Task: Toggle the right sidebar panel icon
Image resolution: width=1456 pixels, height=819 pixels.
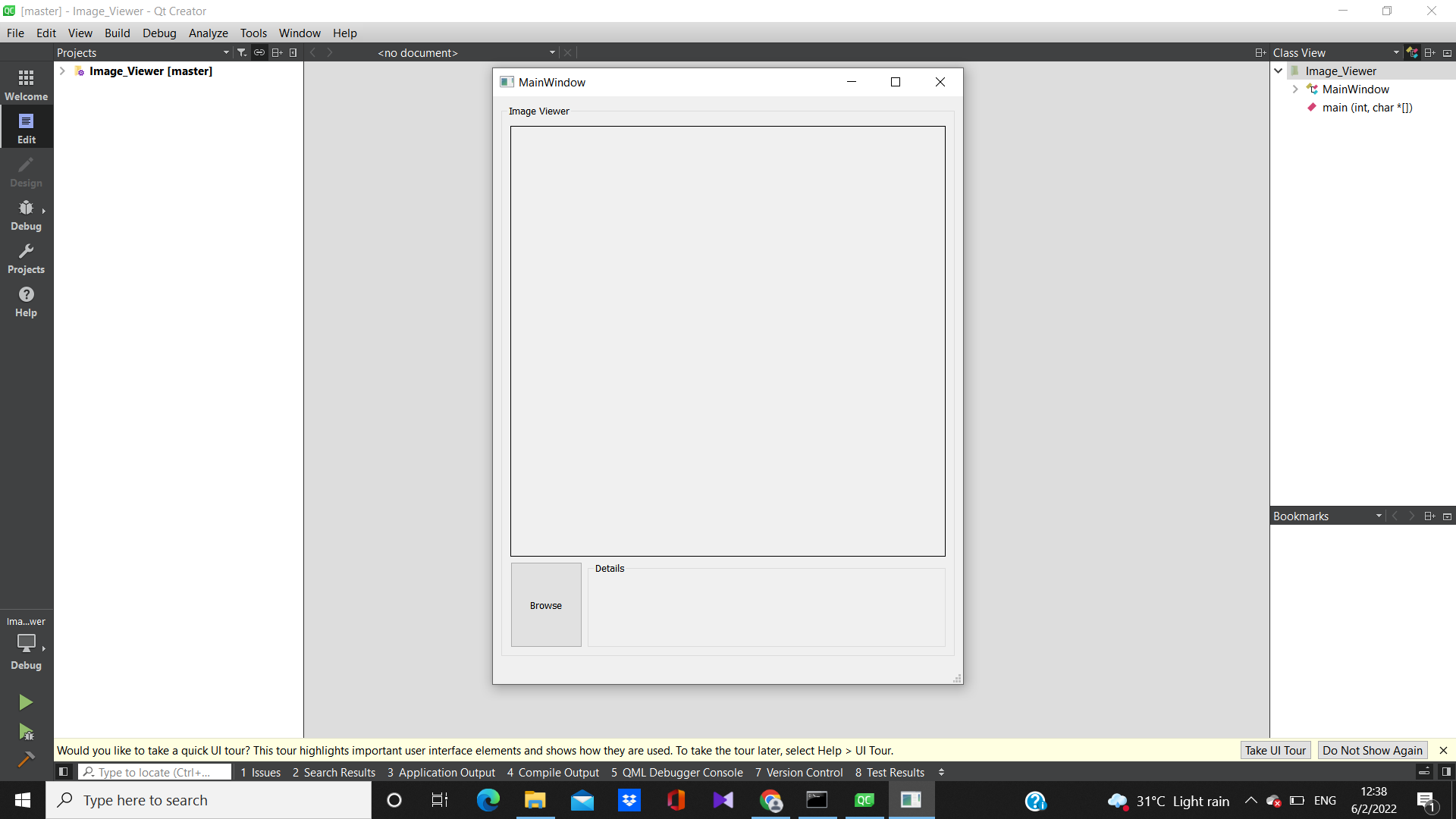Action: [x=1448, y=771]
